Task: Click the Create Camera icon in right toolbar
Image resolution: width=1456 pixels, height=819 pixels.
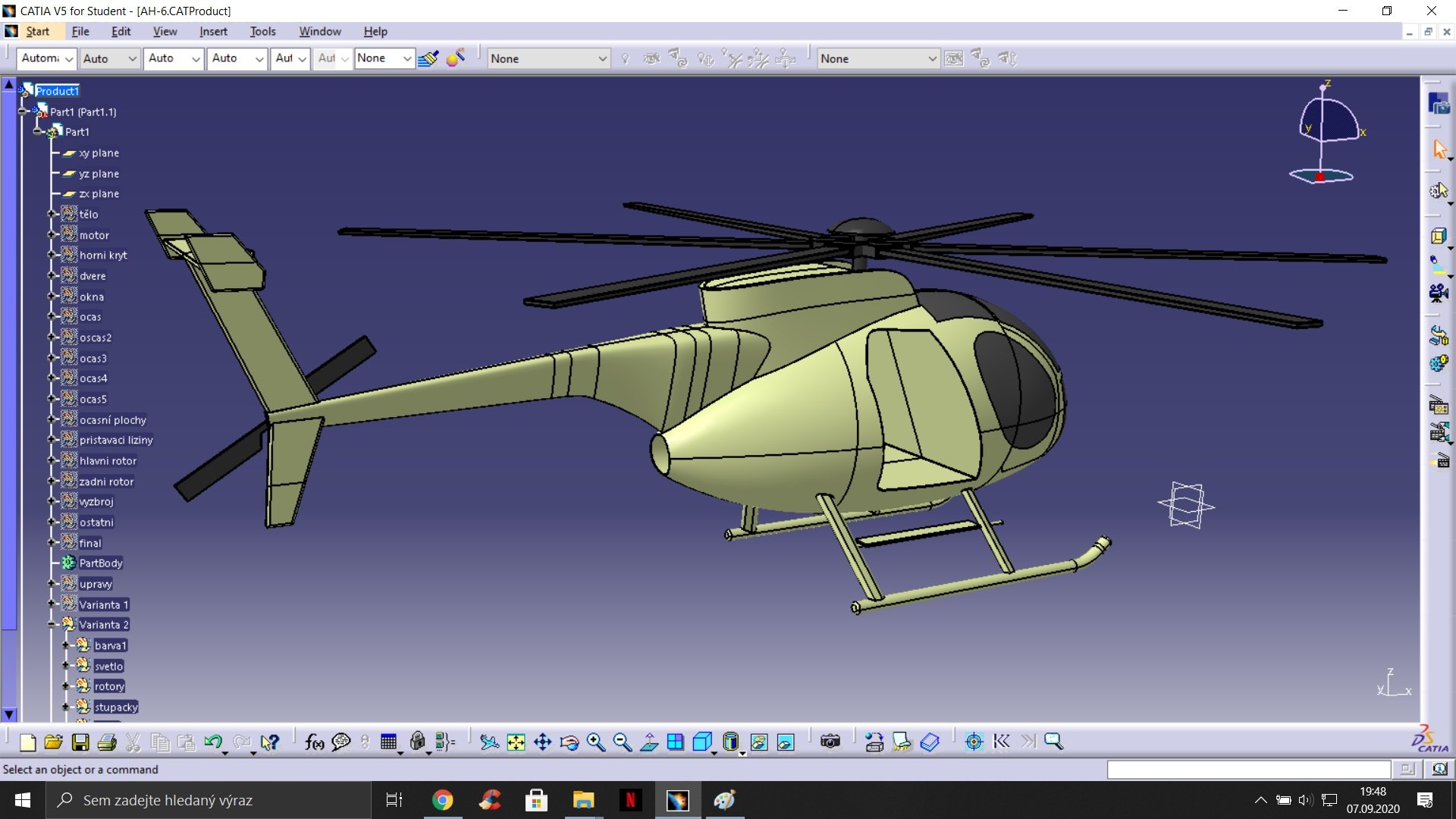Action: (x=1439, y=292)
